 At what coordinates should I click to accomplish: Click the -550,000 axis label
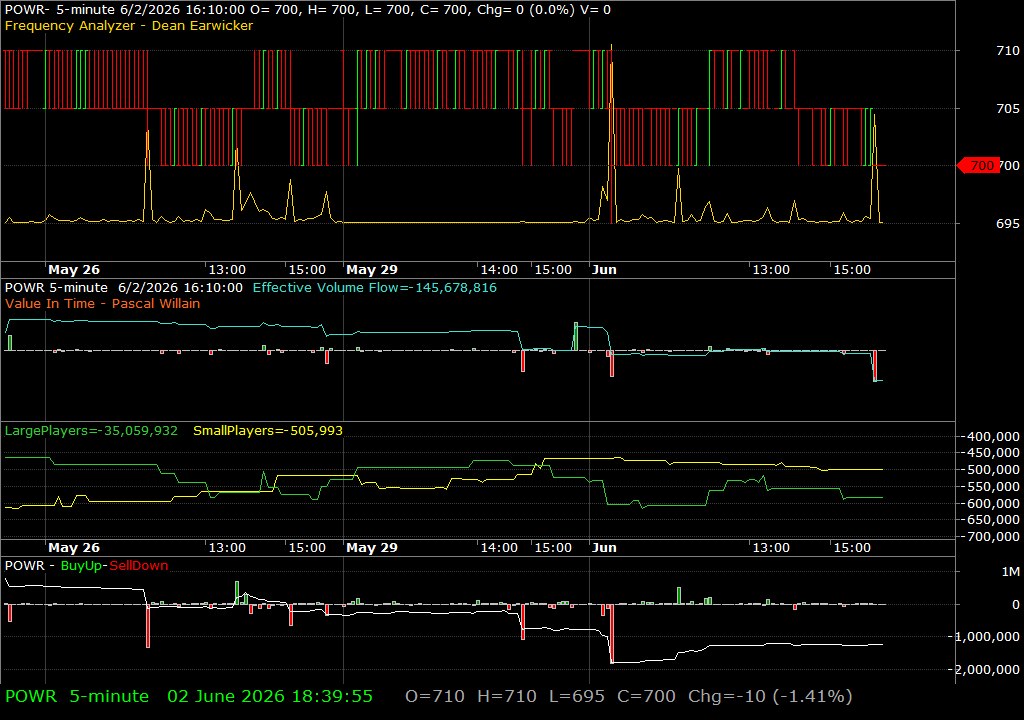(x=990, y=487)
